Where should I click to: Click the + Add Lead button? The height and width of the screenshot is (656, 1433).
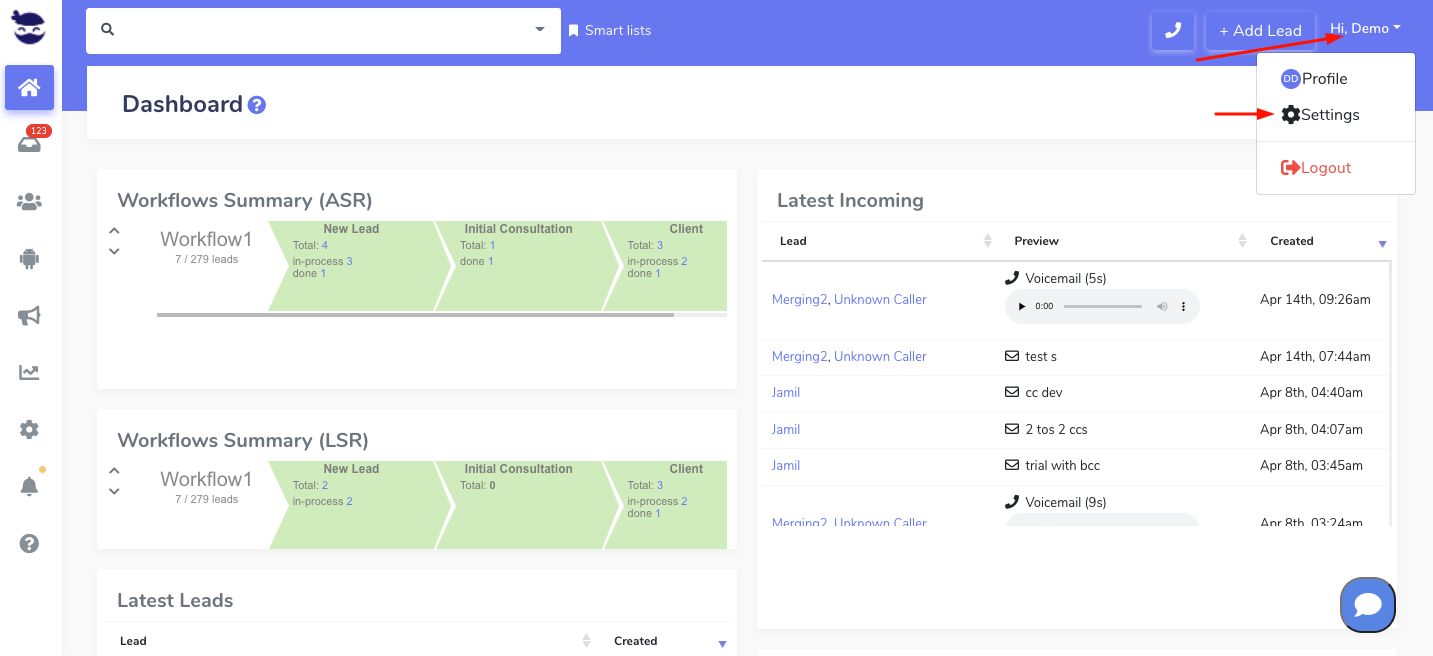[x=1259, y=31]
